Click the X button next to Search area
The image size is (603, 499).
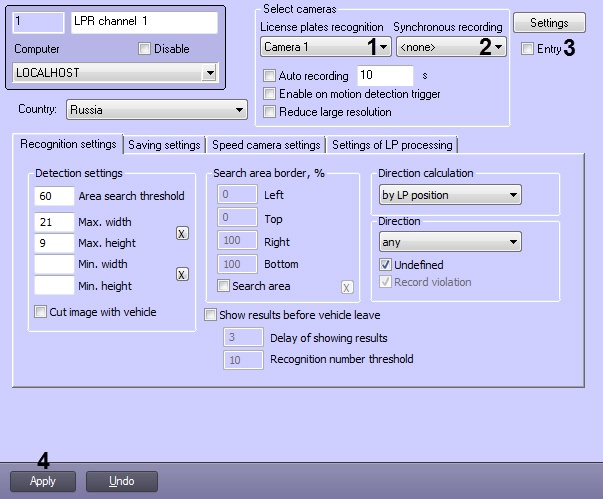click(x=348, y=287)
